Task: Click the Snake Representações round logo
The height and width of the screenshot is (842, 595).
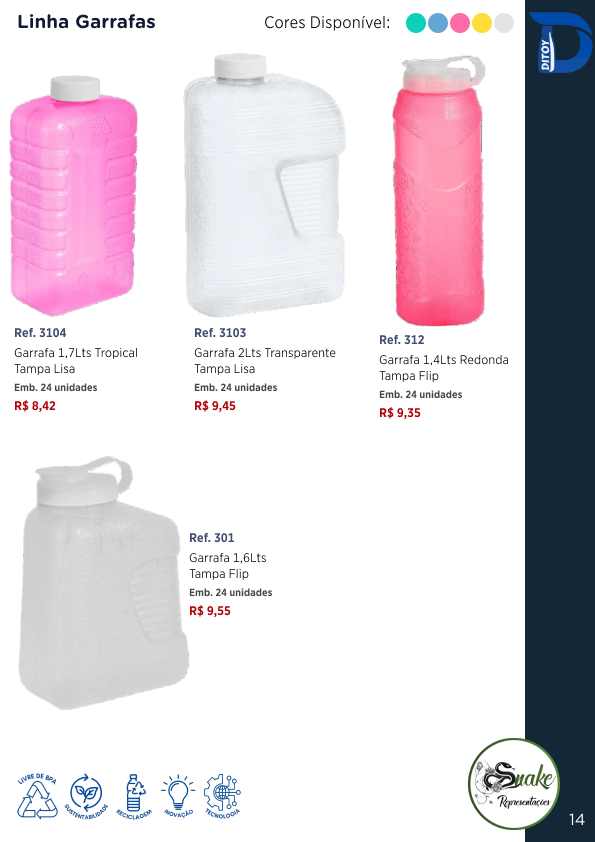Action: tap(513, 784)
